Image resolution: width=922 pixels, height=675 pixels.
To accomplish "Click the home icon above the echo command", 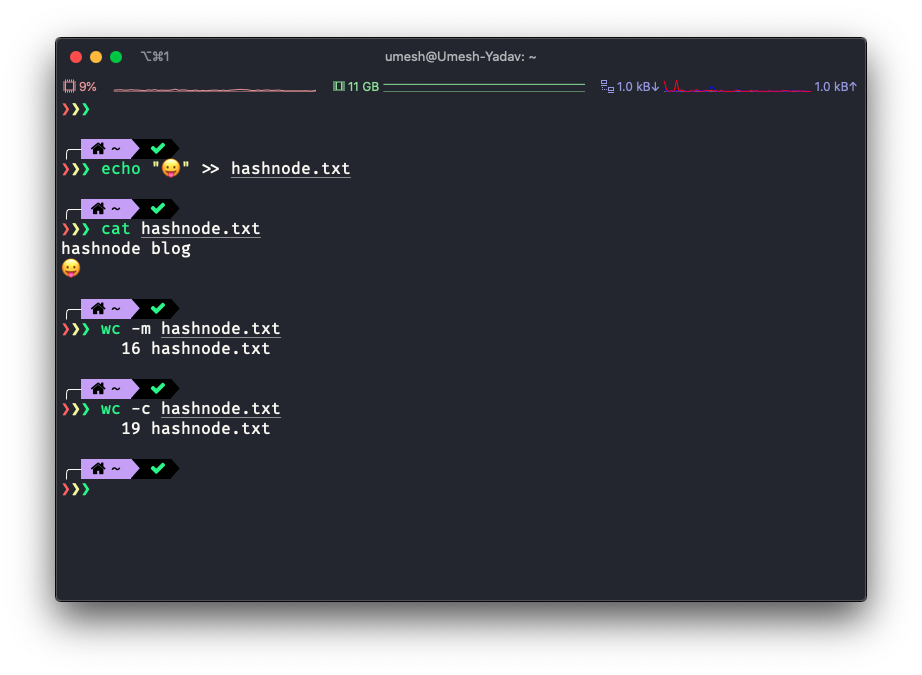I will coord(98,149).
